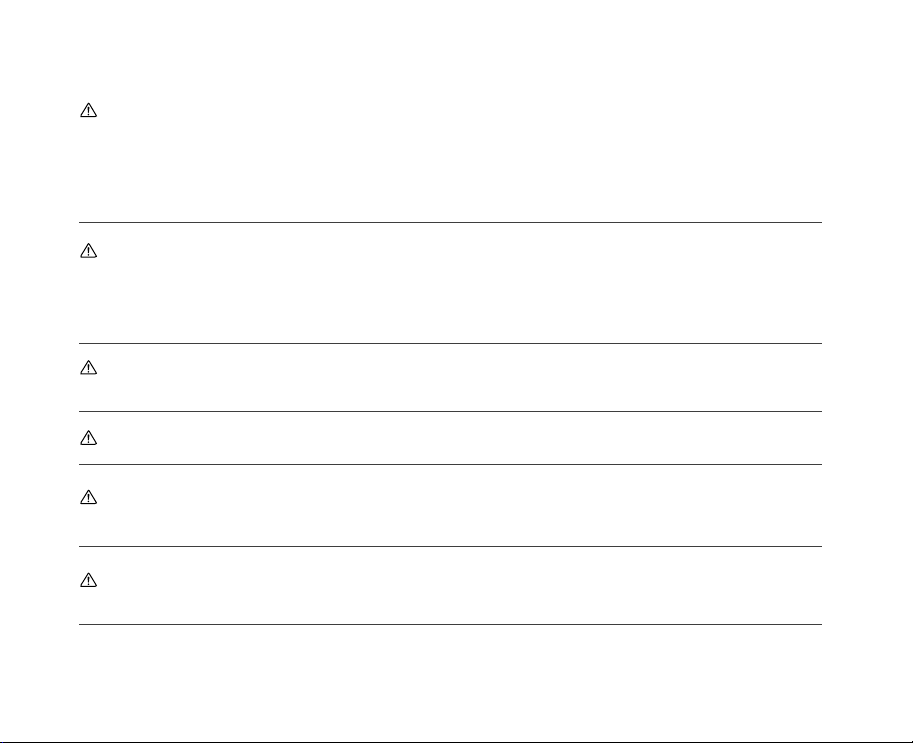
Task: Click the topmost warning triangle icon
Action: [x=87, y=113]
